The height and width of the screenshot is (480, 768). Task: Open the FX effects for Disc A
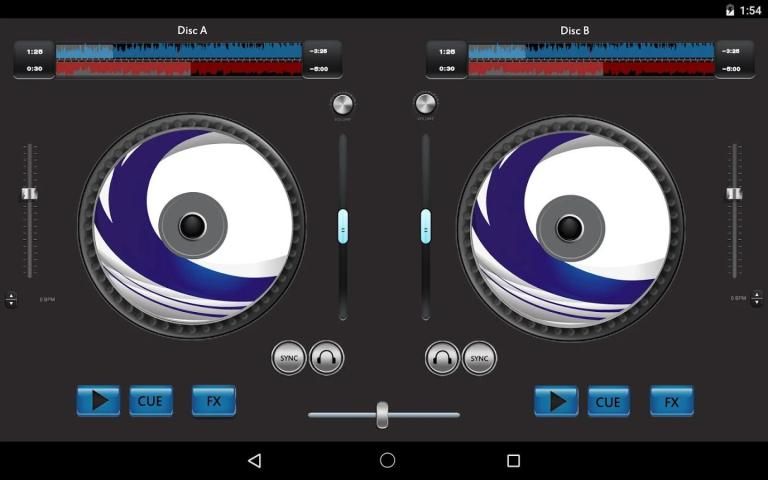[213, 402]
